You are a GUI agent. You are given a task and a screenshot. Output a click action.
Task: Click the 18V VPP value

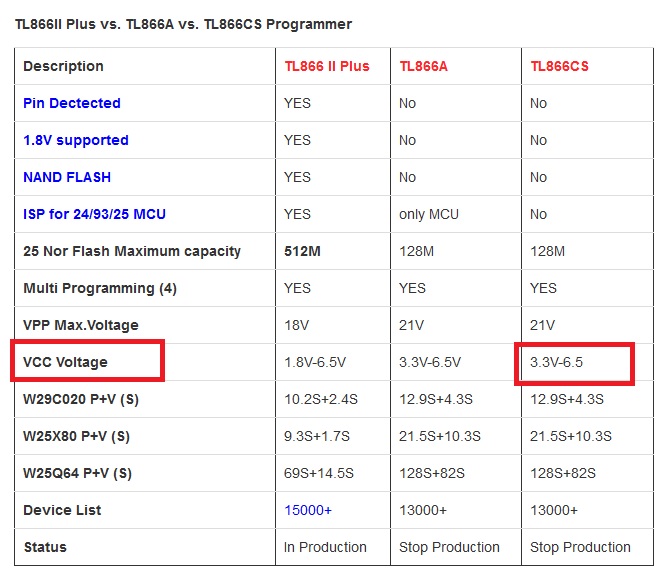(296, 325)
